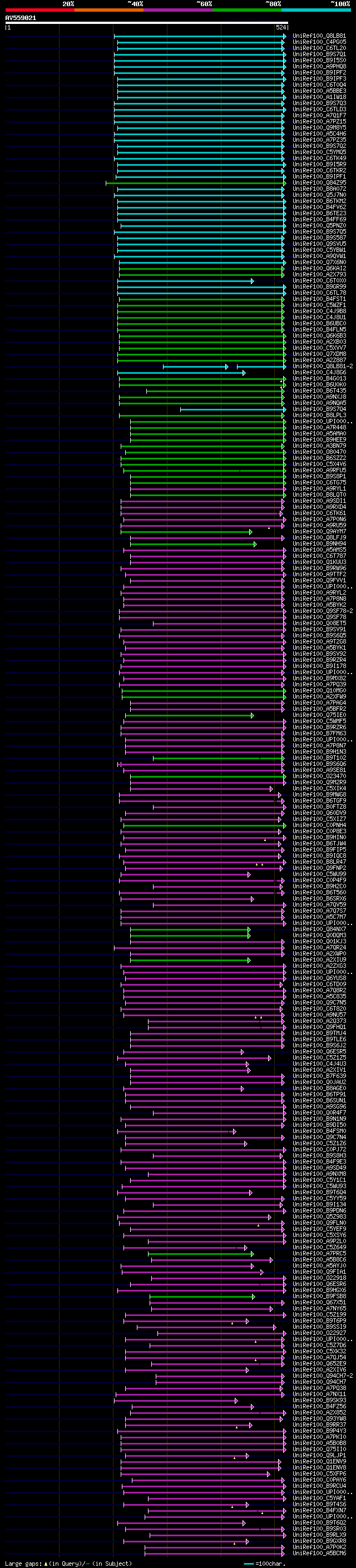Image resolution: width=356 pixels, height=1568 pixels.
Task: Click the hit label UniRef100_B4FZ56
Action: pyautogui.click(x=319, y=1406)
